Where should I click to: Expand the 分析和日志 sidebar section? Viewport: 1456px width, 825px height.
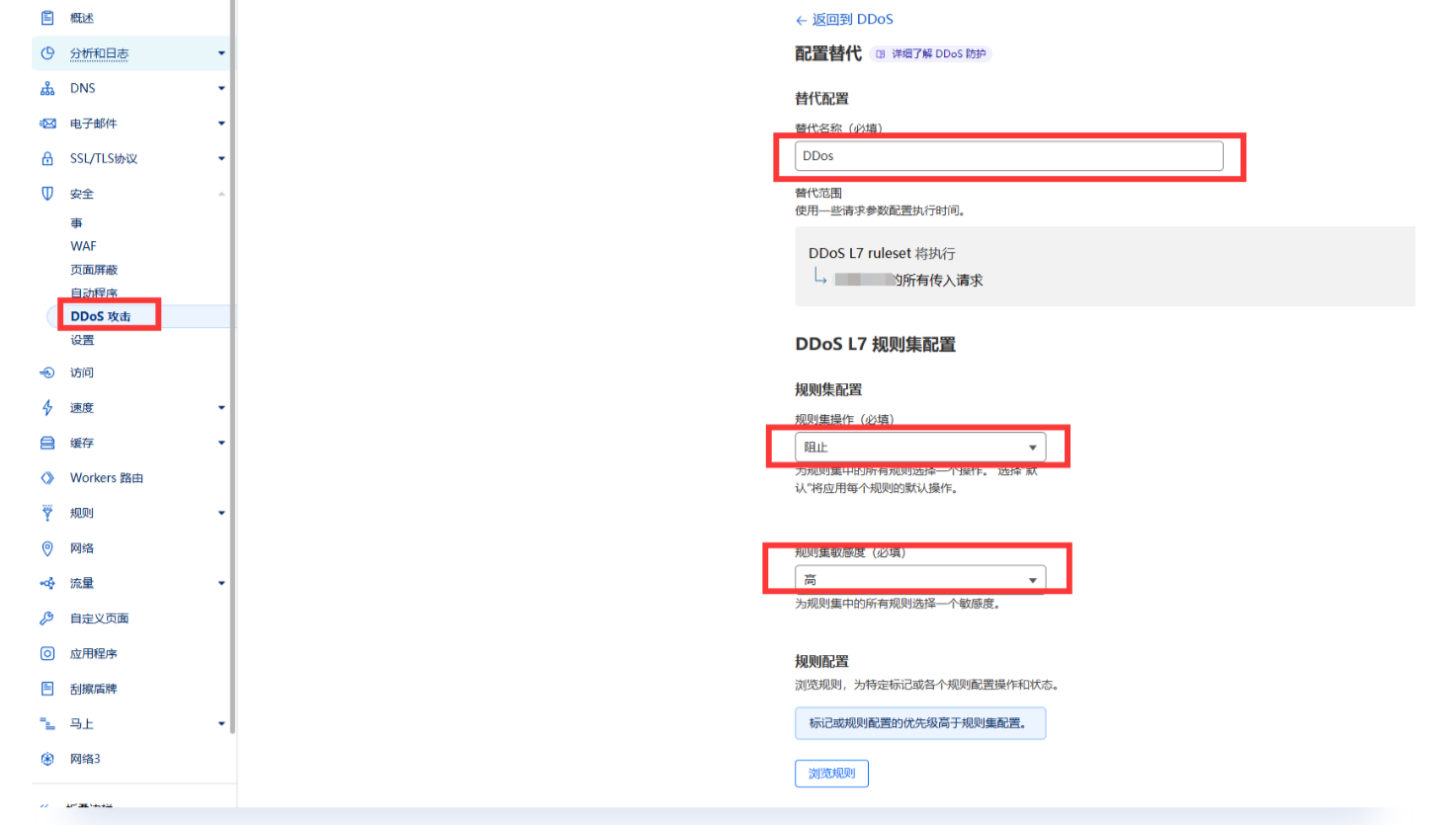tap(221, 53)
